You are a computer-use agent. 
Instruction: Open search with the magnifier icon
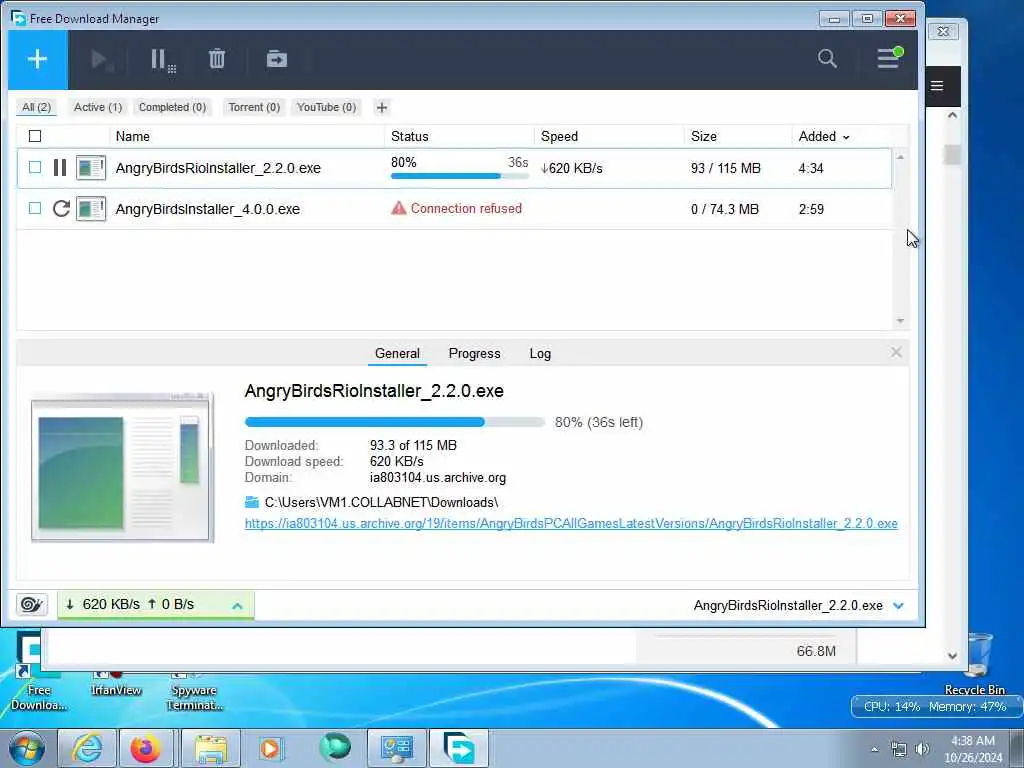tap(827, 59)
